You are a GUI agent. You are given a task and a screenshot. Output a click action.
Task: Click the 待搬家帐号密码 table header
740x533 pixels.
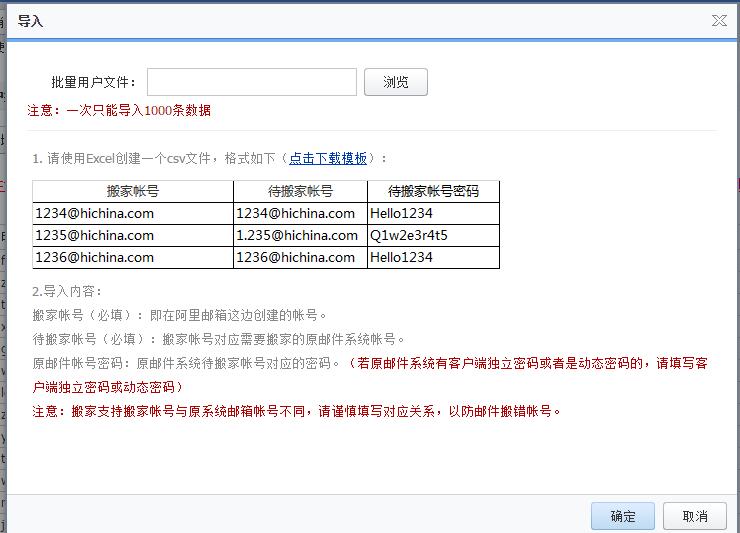tap(433, 191)
